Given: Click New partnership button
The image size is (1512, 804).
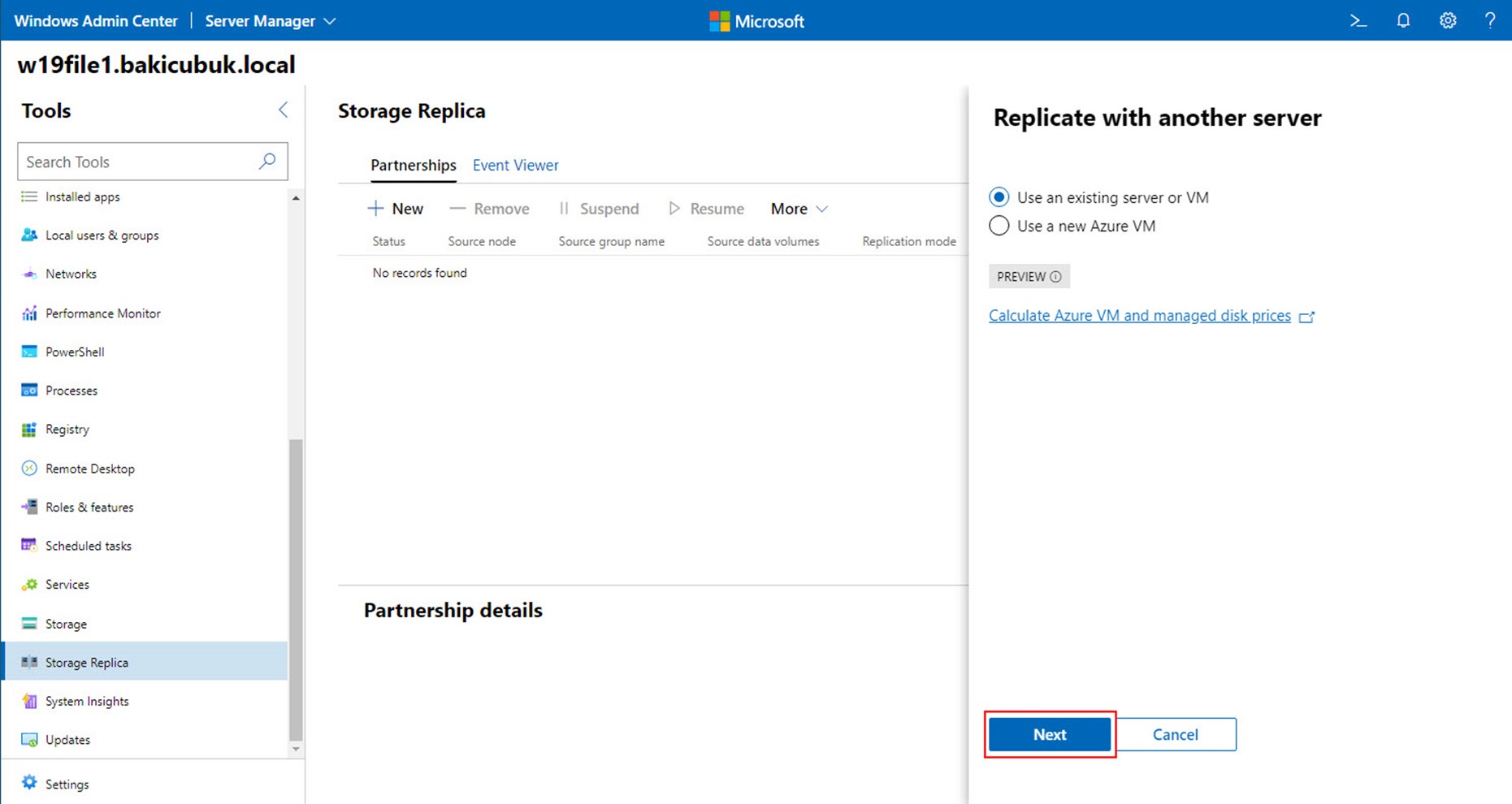Looking at the screenshot, I should coord(396,209).
